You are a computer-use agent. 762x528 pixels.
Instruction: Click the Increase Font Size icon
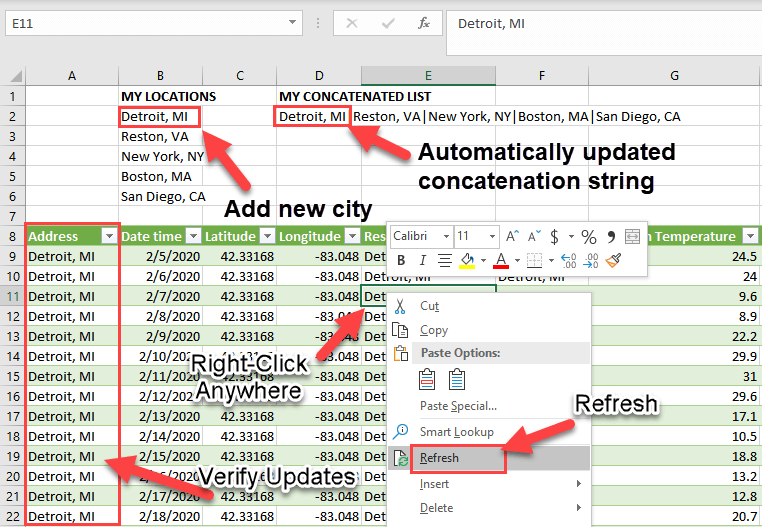click(x=512, y=237)
